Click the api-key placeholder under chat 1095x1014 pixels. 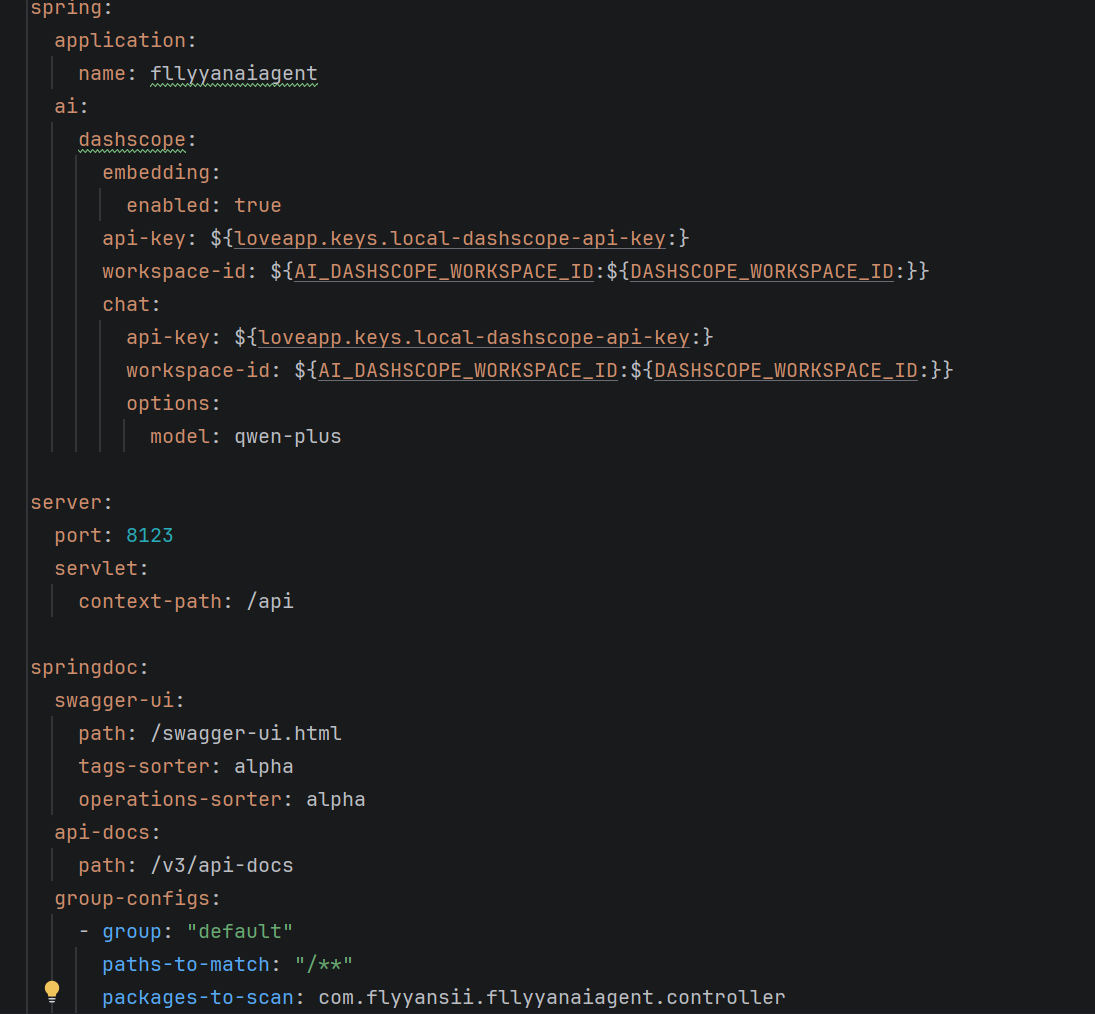(x=472, y=338)
